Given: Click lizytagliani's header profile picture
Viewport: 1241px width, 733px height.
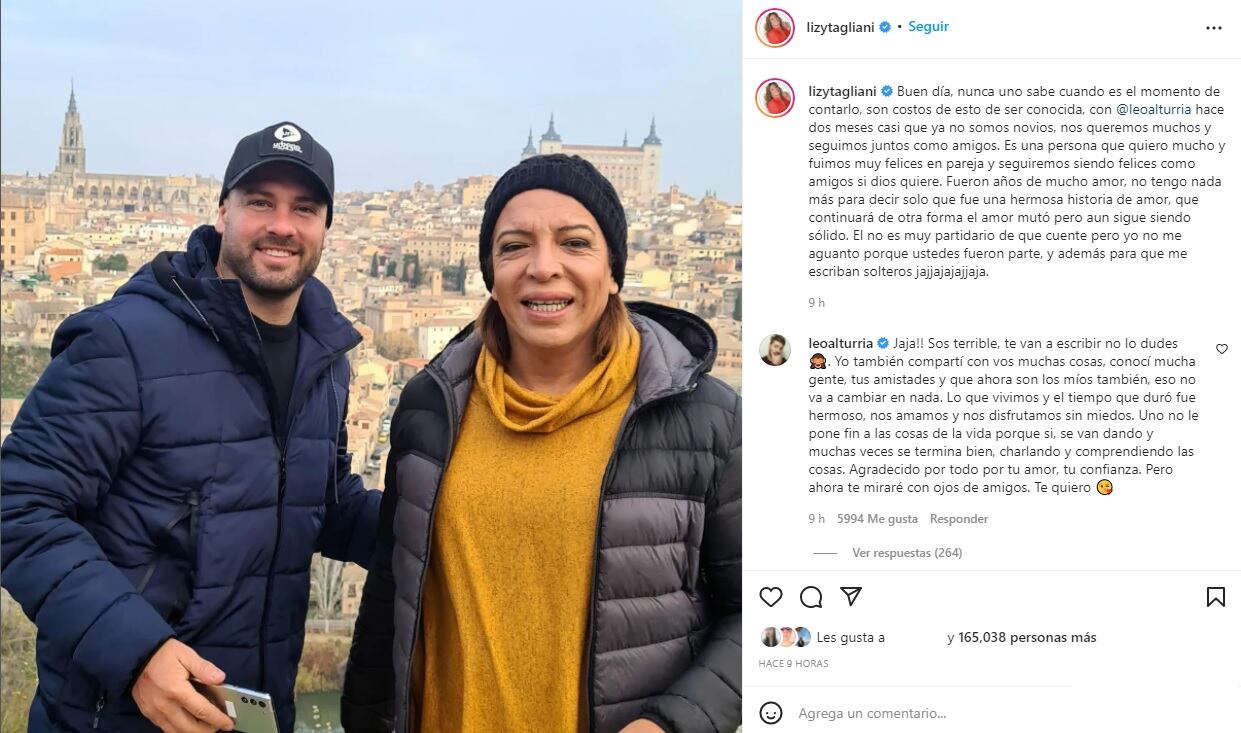Looking at the screenshot, I should 775,28.
